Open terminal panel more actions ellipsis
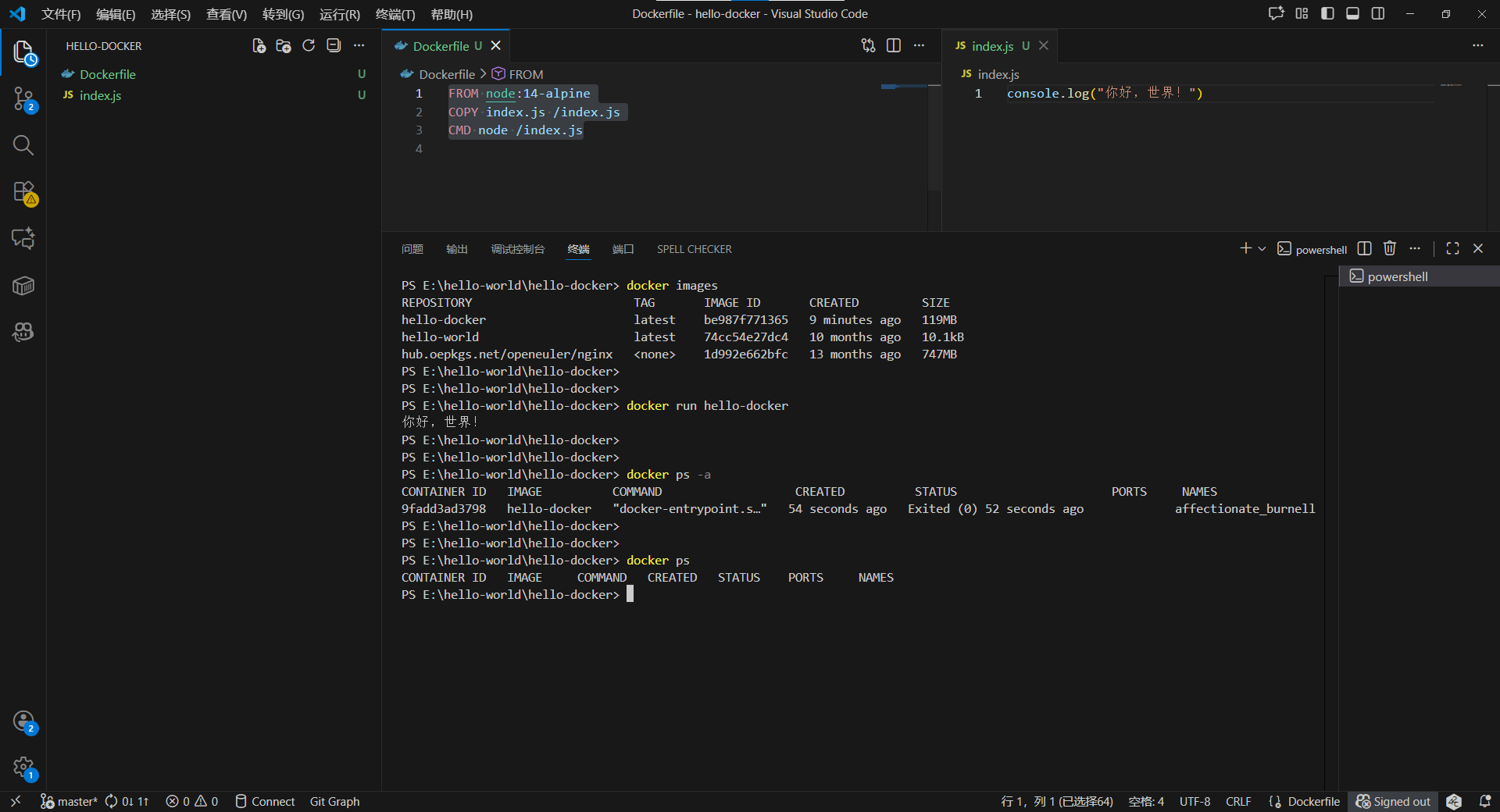Image resolution: width=1500 pixels, height=812 pixels. tap(1415, 248)
